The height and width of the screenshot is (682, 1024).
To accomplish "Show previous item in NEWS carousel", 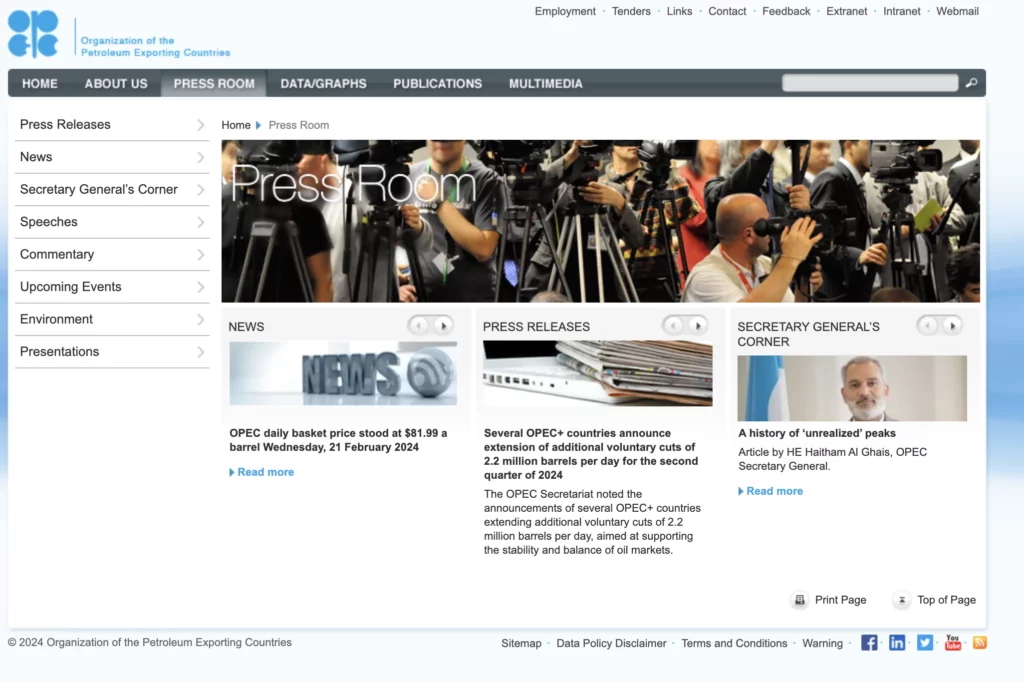I will 418,325.
